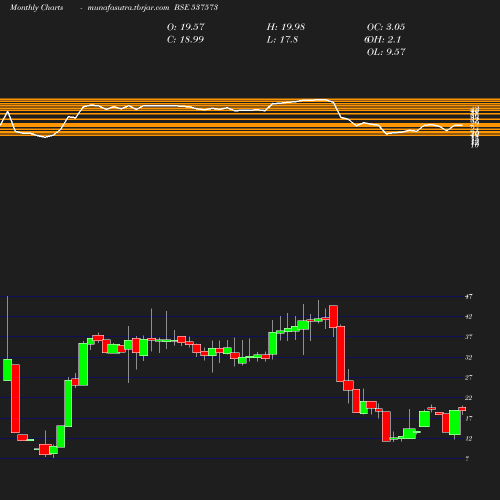Viewport: 500px width, 500px height.
Task: Click the close value 'C: 18.99'
Action: pyautogui.click(x=185, y=39)
